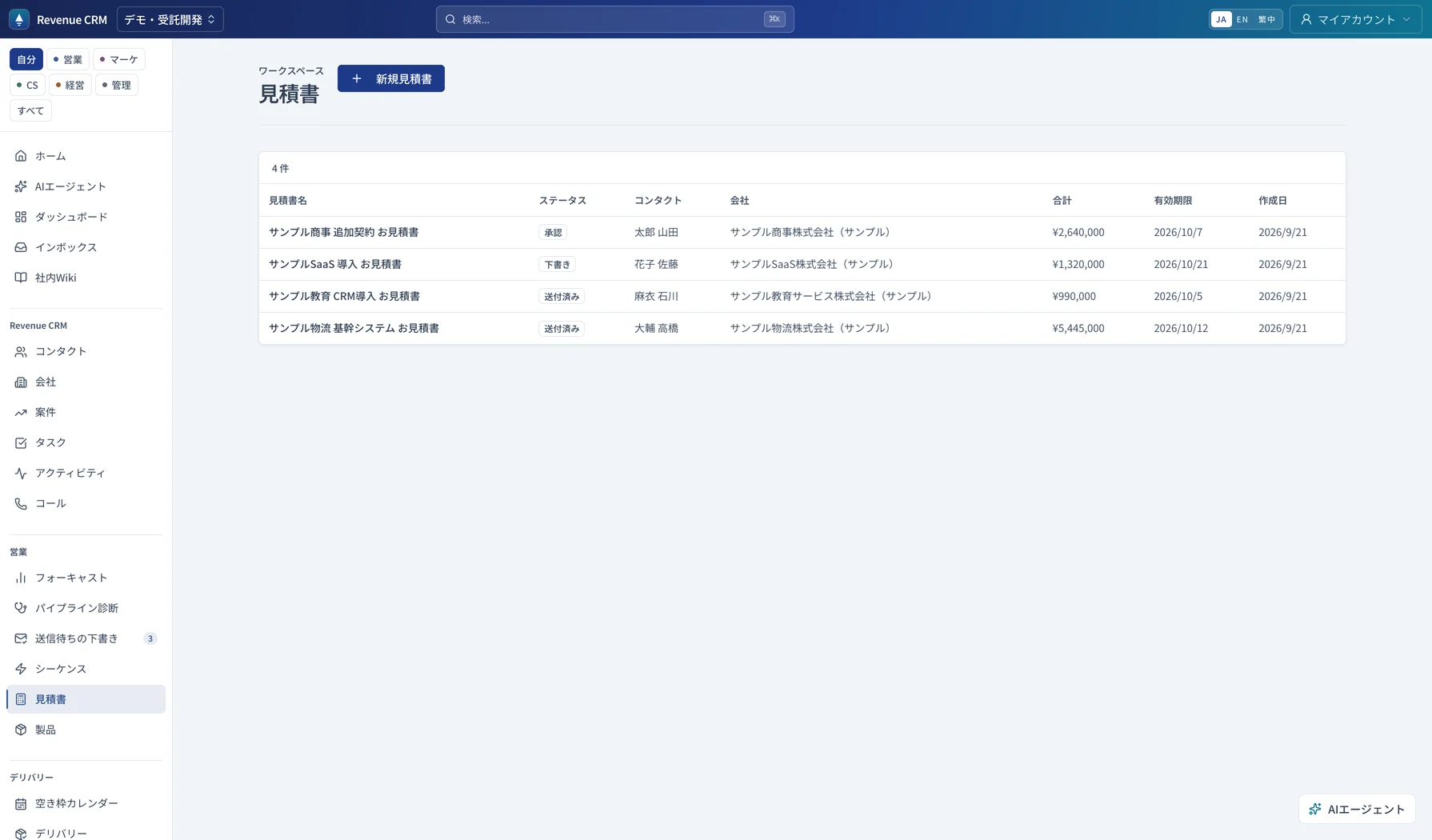Open サンプル商事 追加契約 お見積書

(344, 232)
